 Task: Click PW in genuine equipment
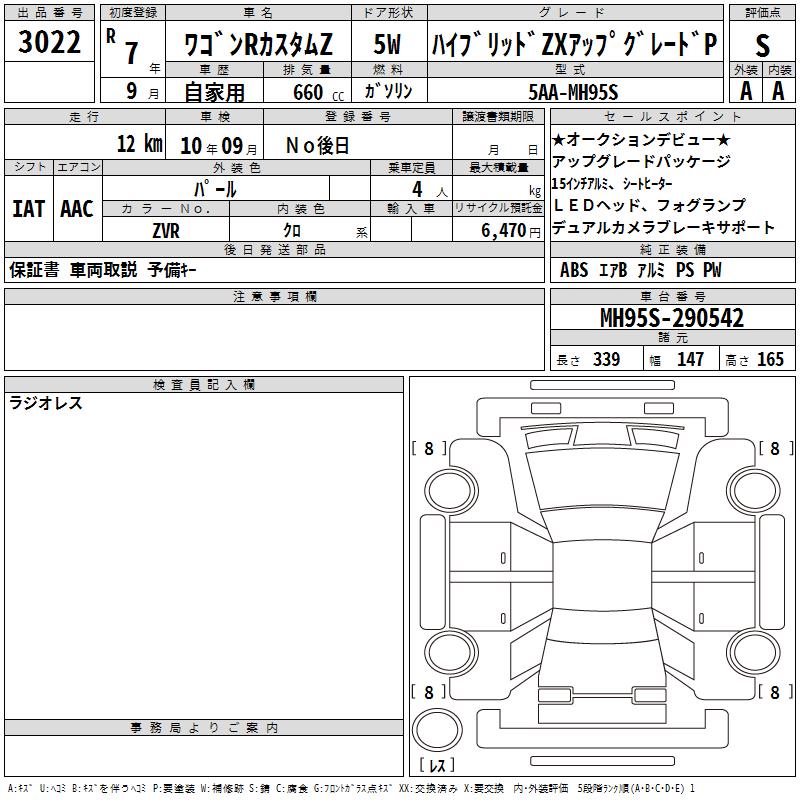(x=712, y=270)
